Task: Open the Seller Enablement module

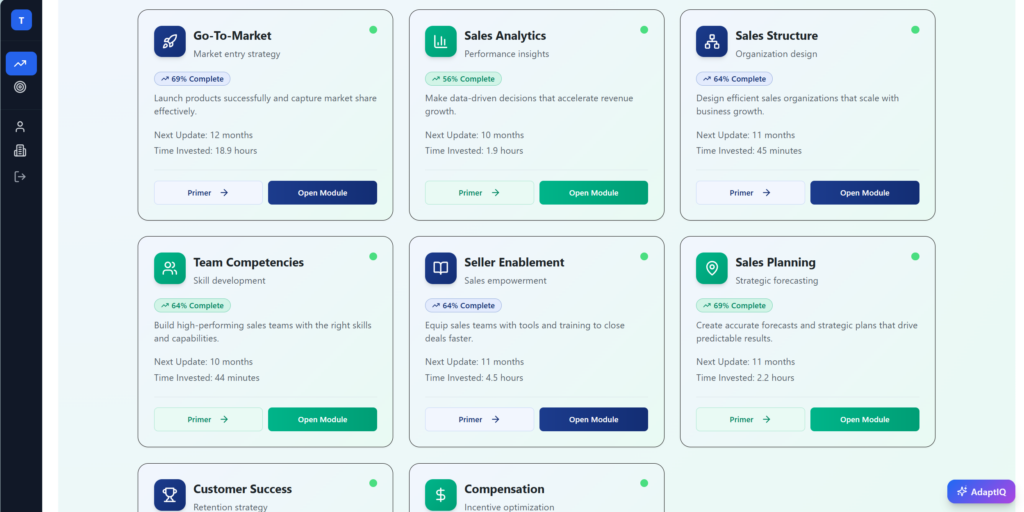Action: coord(594,419)
